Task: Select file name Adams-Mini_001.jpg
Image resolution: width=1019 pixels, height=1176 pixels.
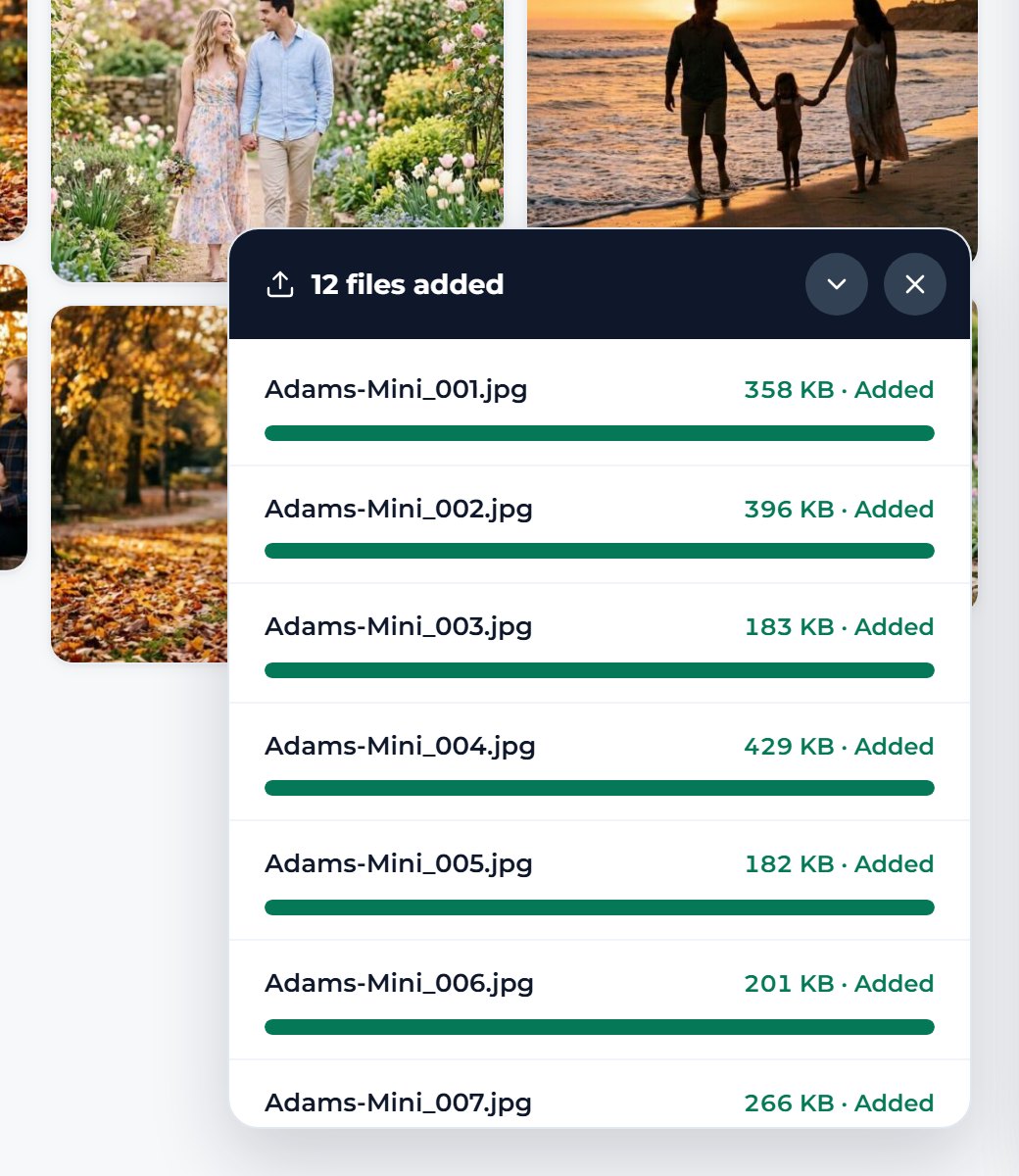Action: pos(396,390)
